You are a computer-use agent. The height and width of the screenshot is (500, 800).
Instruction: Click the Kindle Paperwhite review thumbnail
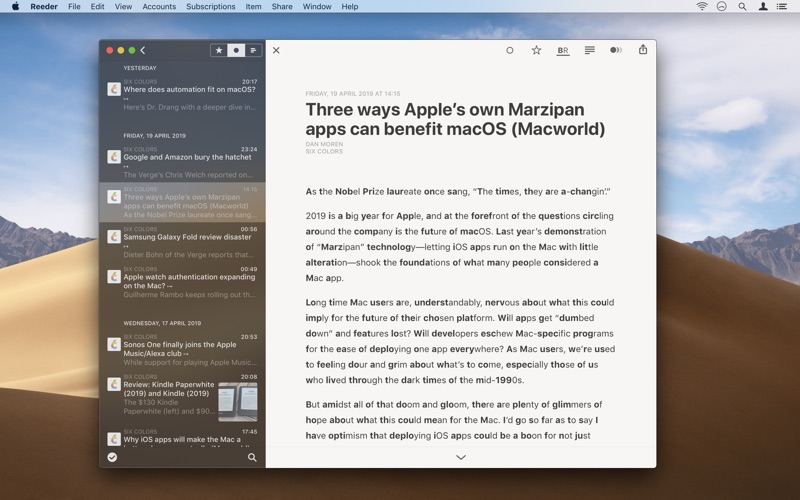tap(237, 402)
